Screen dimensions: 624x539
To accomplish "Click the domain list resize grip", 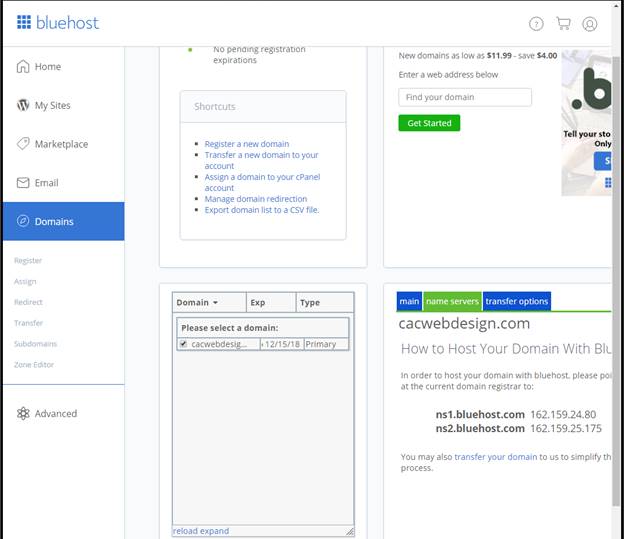I will pos(350,531).
